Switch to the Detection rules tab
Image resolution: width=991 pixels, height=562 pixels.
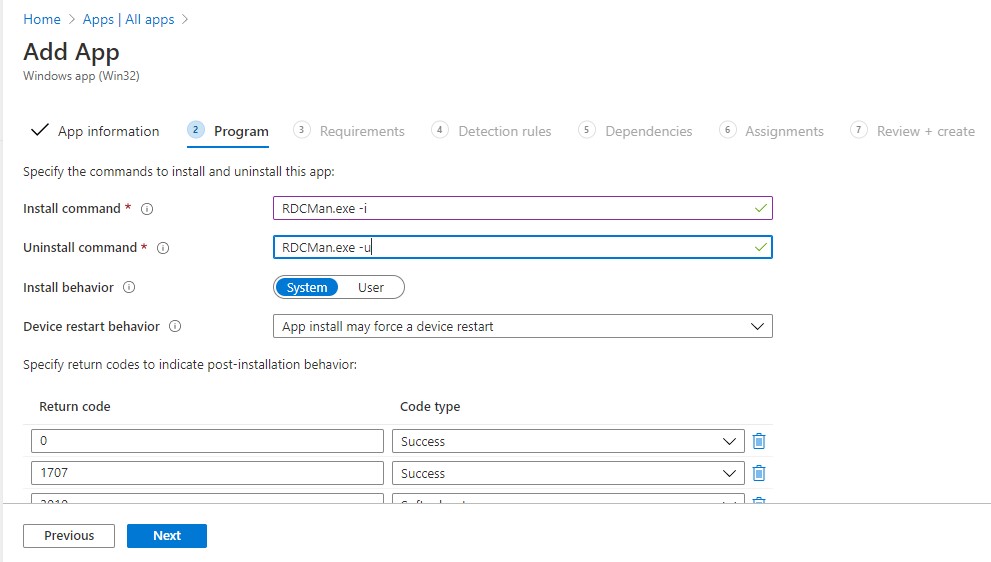click(x=505, y=131)
